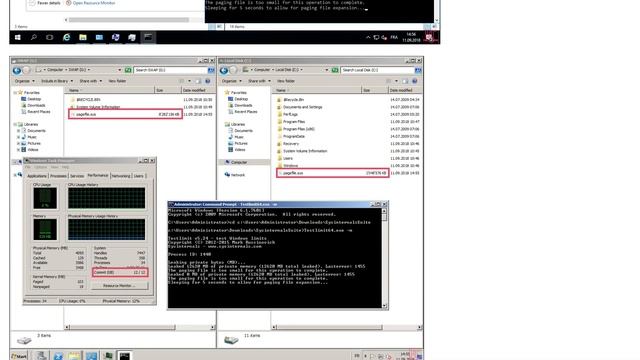
Task: Open address history dropdown in Local Disk (C:)
Action: [x=327, y=70]
